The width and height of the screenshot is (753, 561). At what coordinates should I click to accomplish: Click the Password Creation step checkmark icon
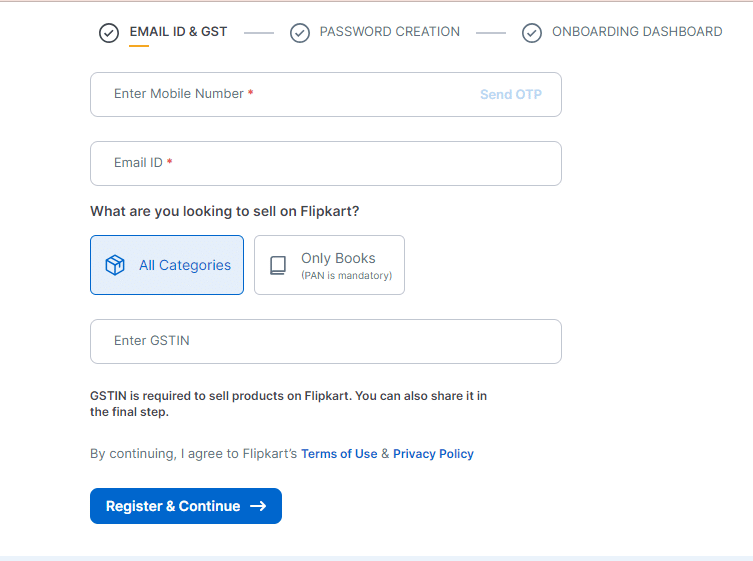click(x=300, y=33)
